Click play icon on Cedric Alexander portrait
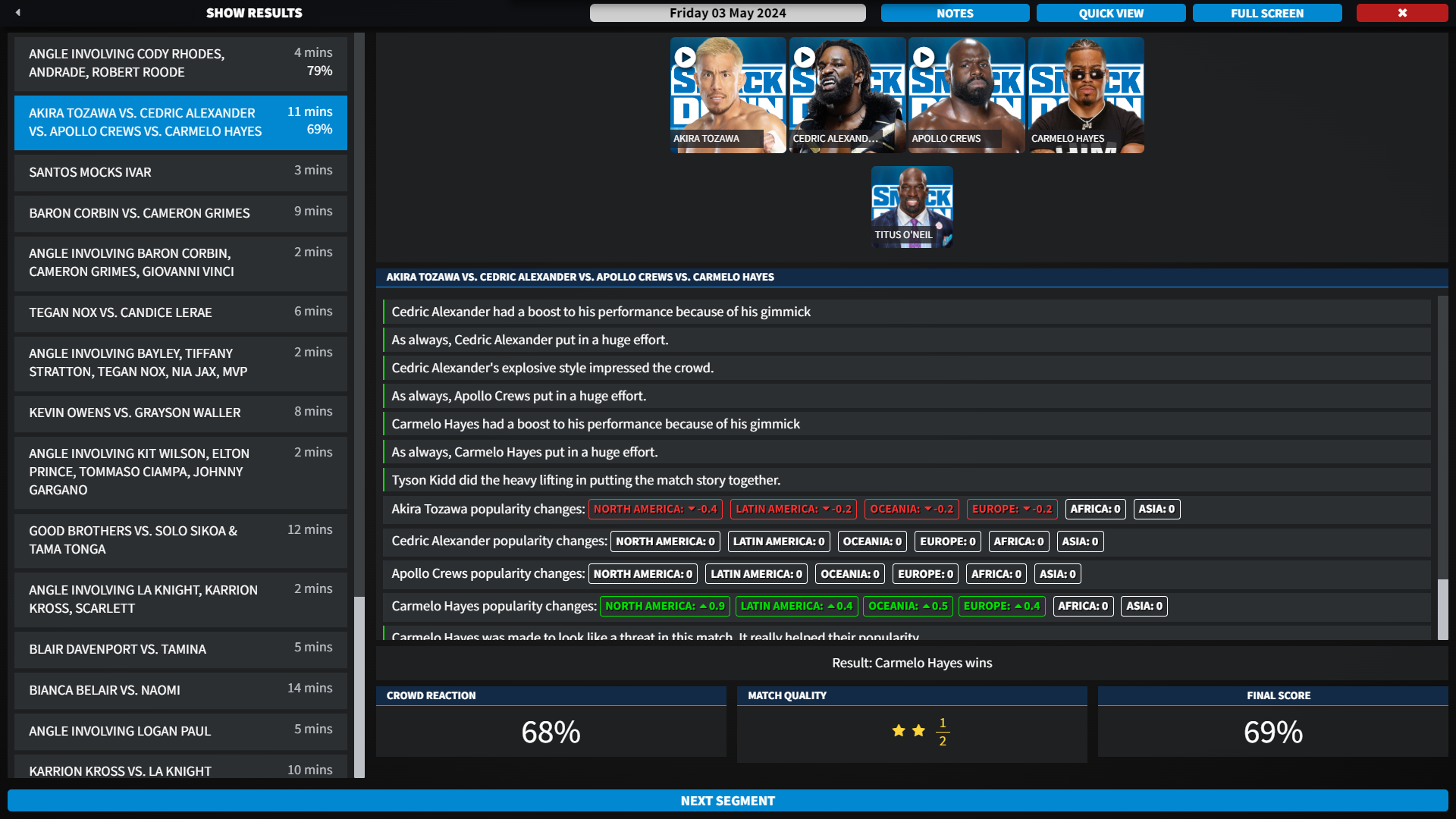Image resolution: width=1456 pixels, height=819 pixels. (805, 57)
